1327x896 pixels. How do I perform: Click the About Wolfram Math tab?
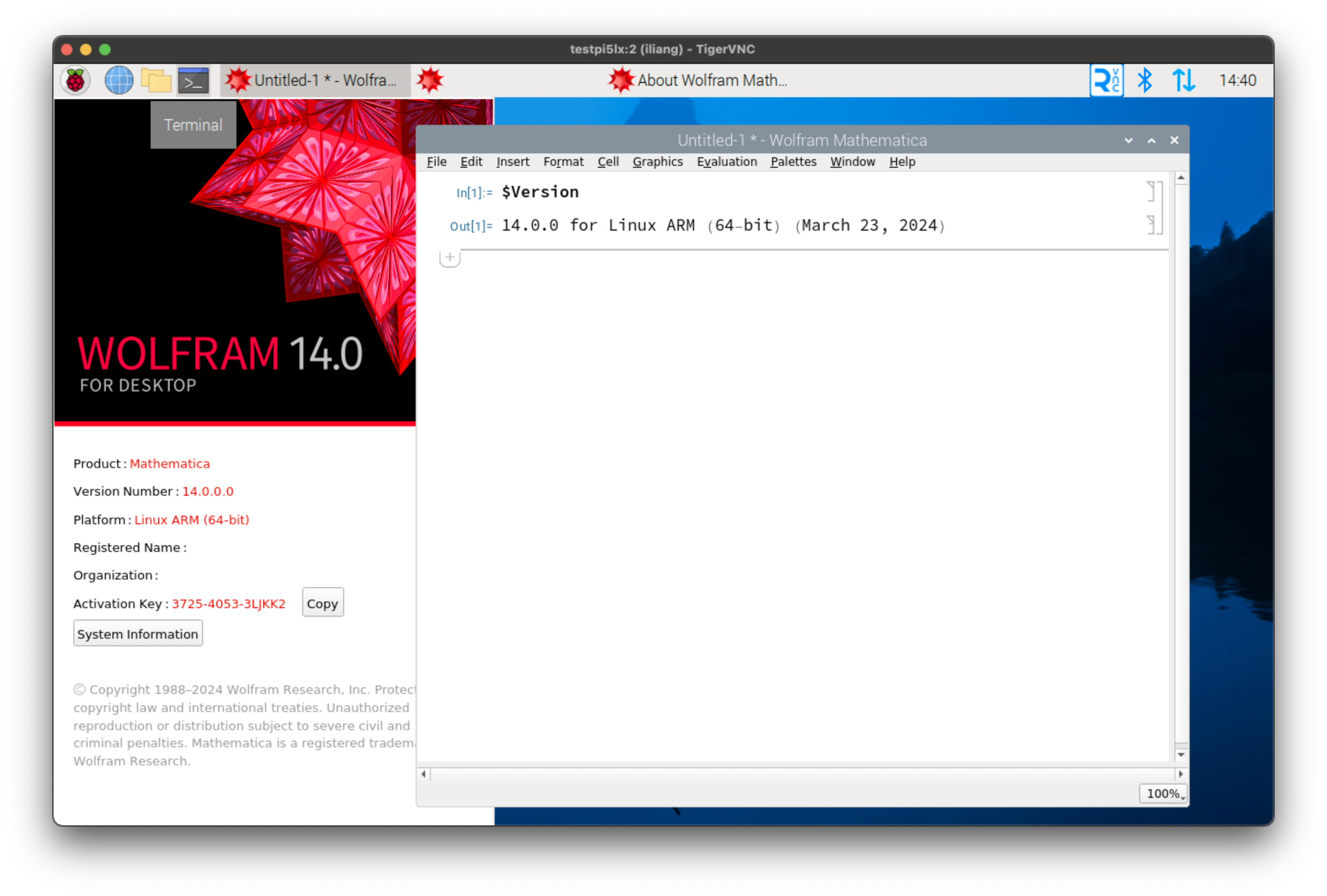coord(693,80)
